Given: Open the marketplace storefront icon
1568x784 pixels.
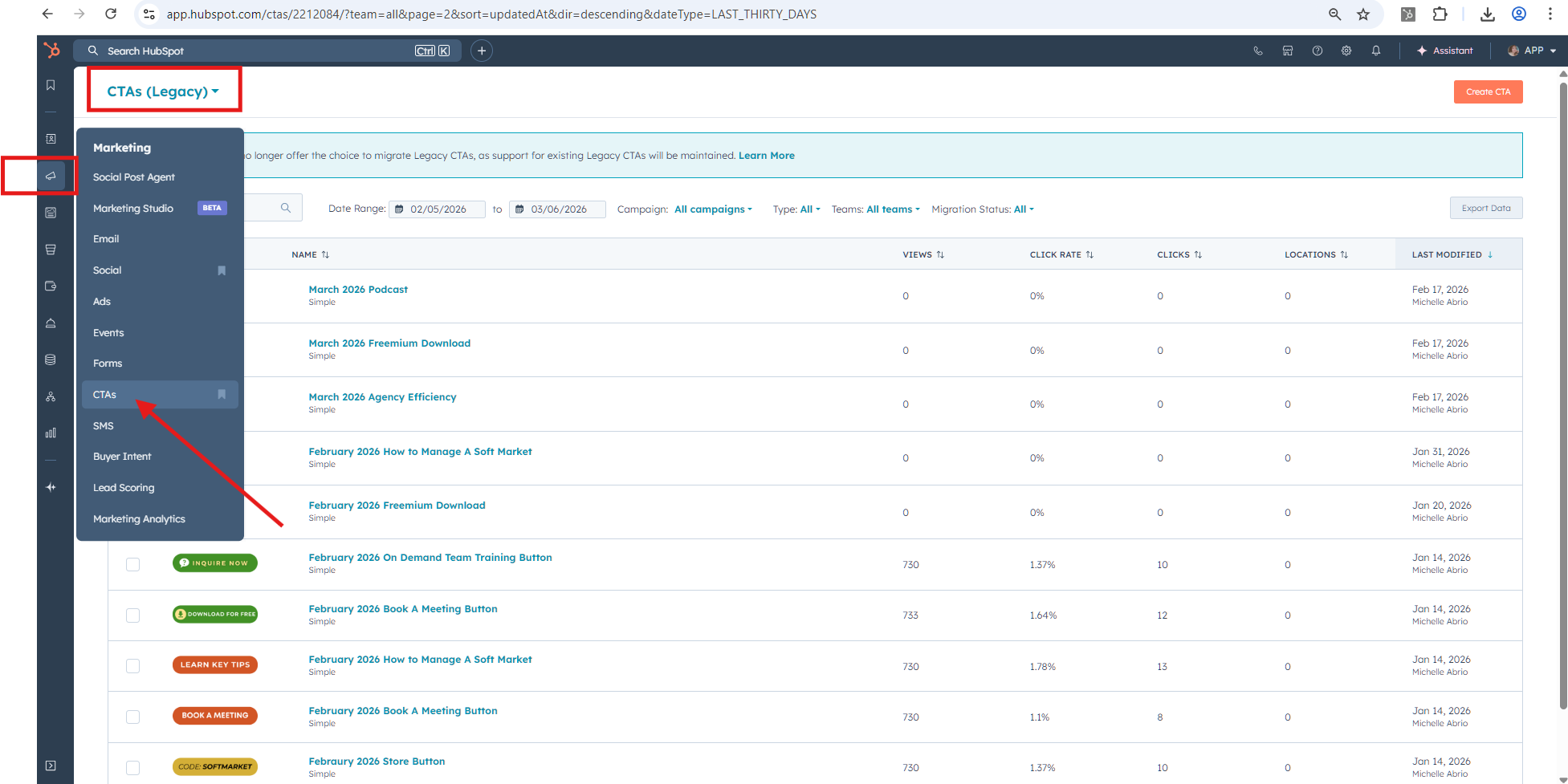Looking at the screenshot, I should 1288,51.
